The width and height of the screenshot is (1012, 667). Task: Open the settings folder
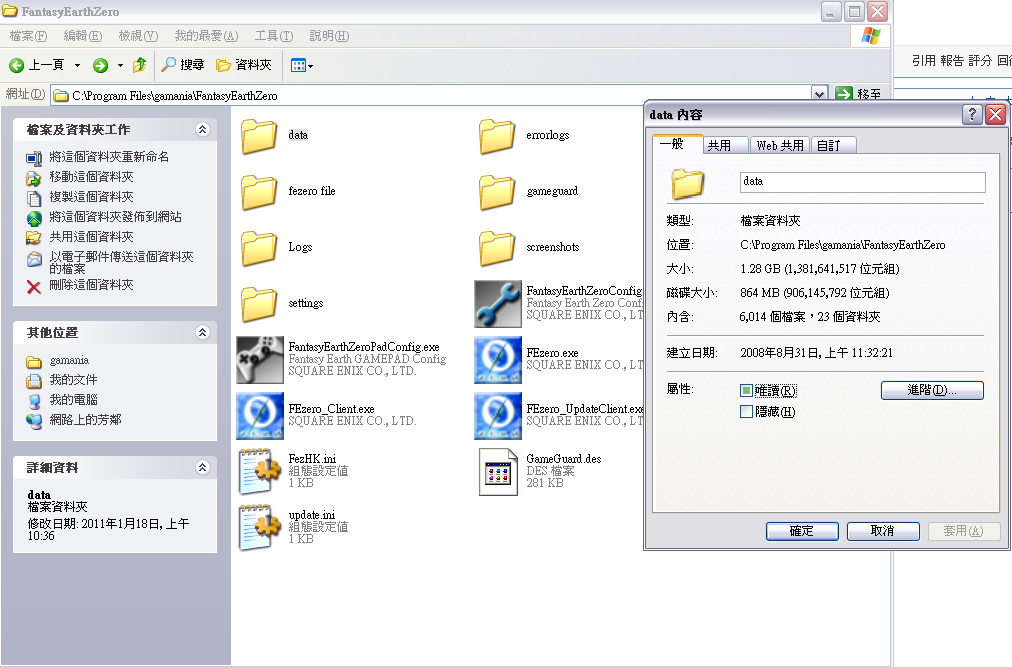coord(259,304)
